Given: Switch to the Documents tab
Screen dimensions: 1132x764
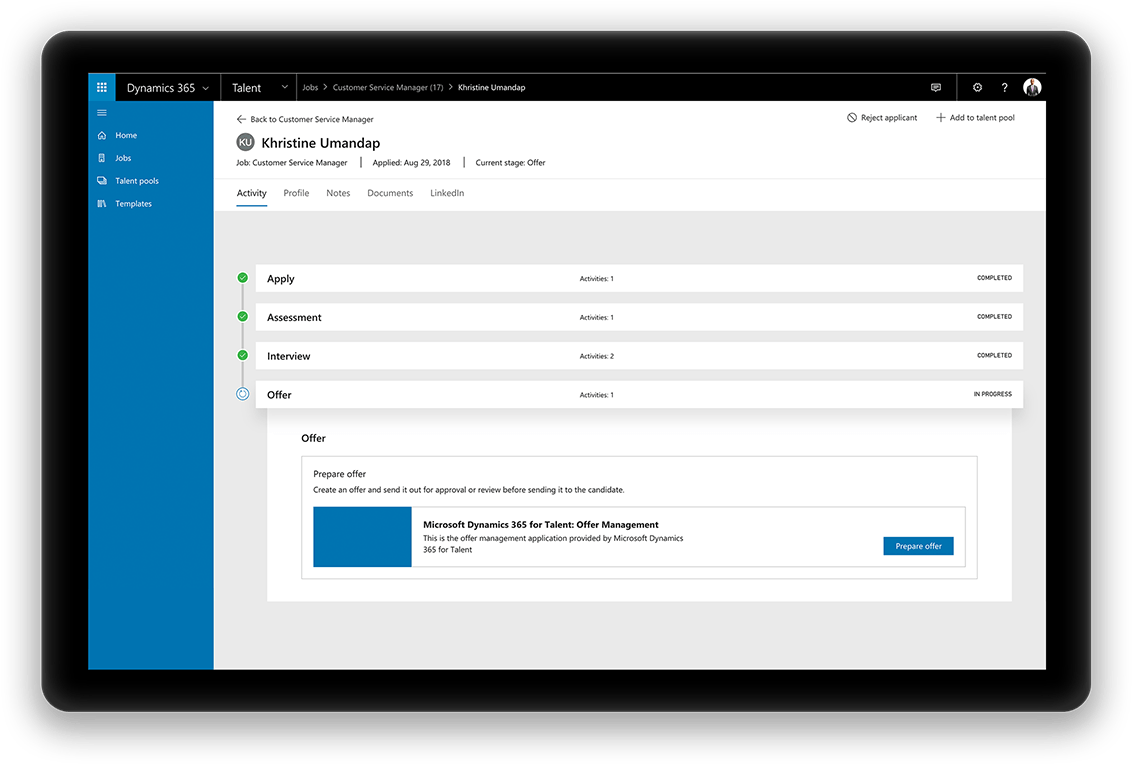Looking at the screenshot, I should 390,193.
